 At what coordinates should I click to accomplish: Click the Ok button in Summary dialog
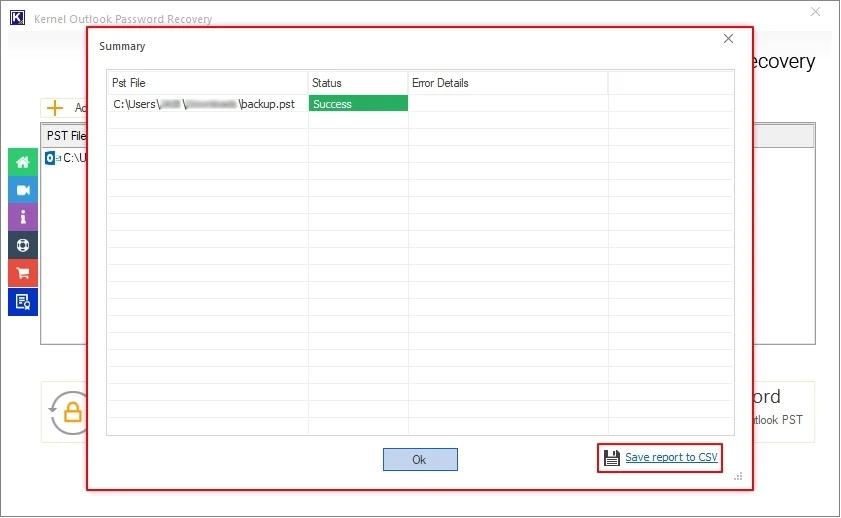tap(420, 460)
